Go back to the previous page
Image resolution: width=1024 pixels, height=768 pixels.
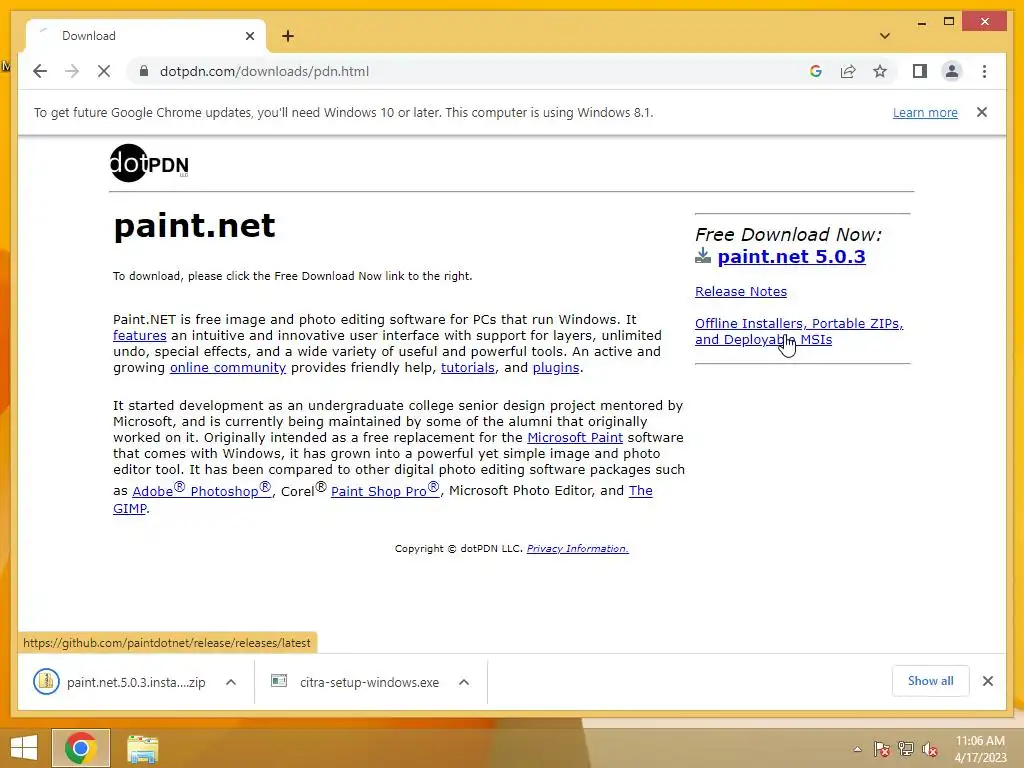pos(40,71)
